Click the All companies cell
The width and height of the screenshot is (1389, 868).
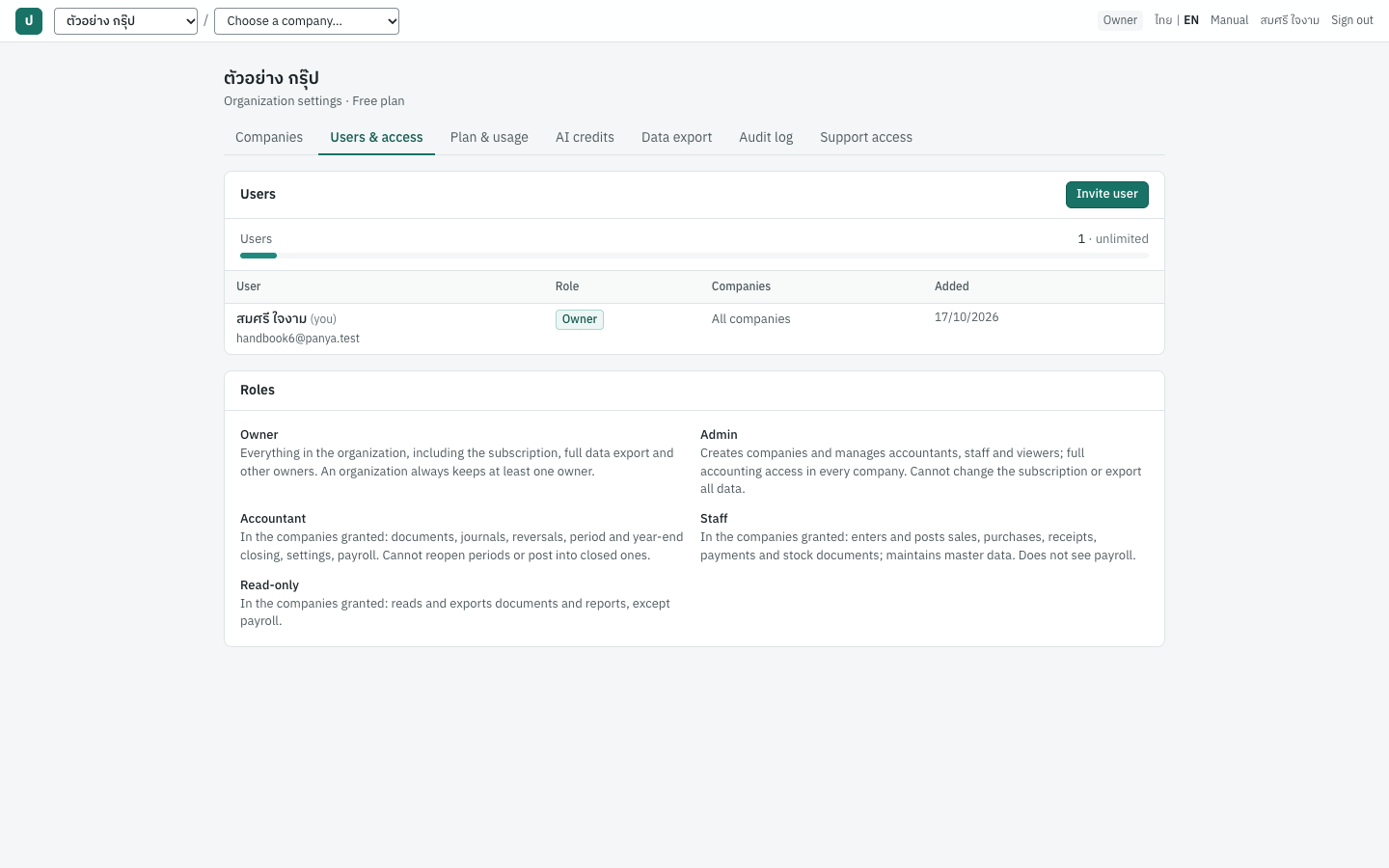point(750,319)
